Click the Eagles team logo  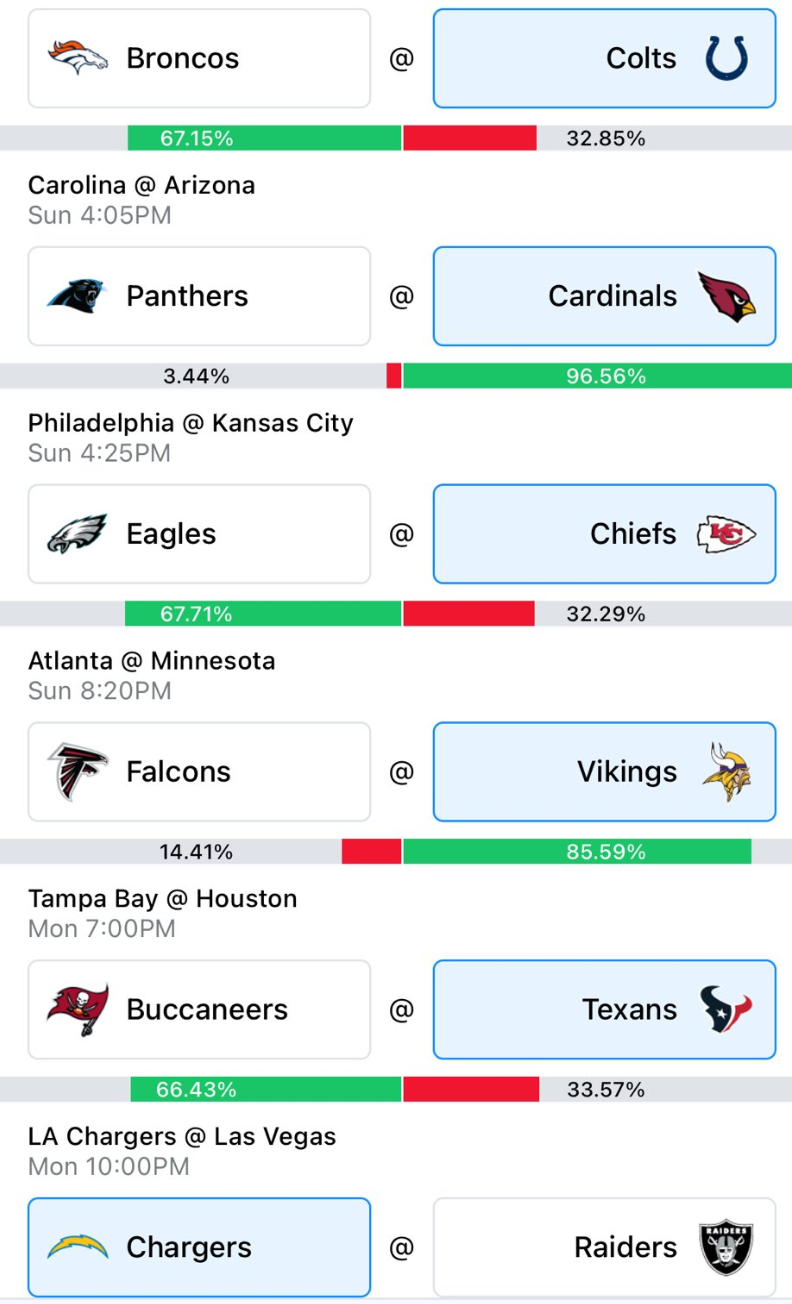click(77, 534)
